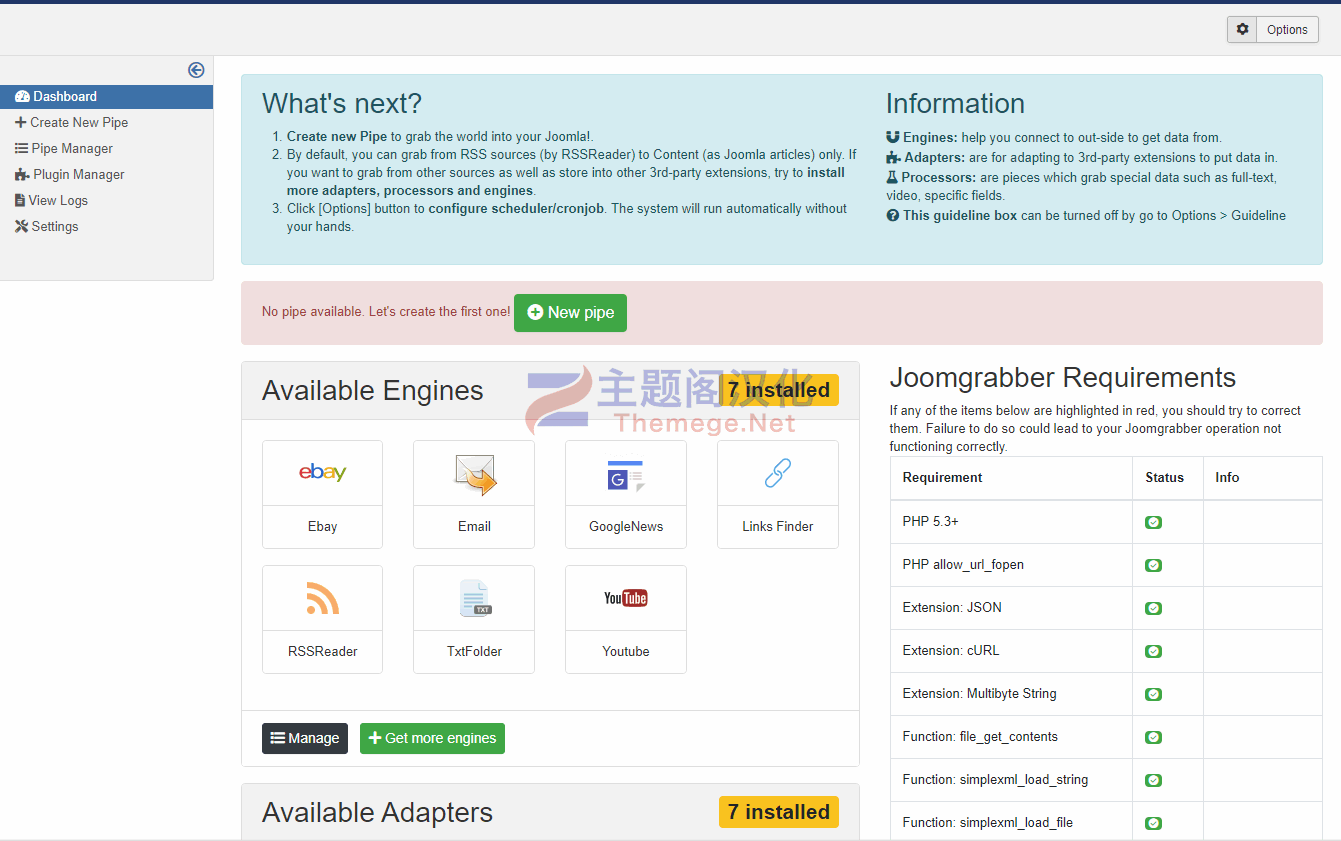Viewport: 1341px width, 841px height.
Task: Click the Youtube label text
Action: [x=626, y=651]
